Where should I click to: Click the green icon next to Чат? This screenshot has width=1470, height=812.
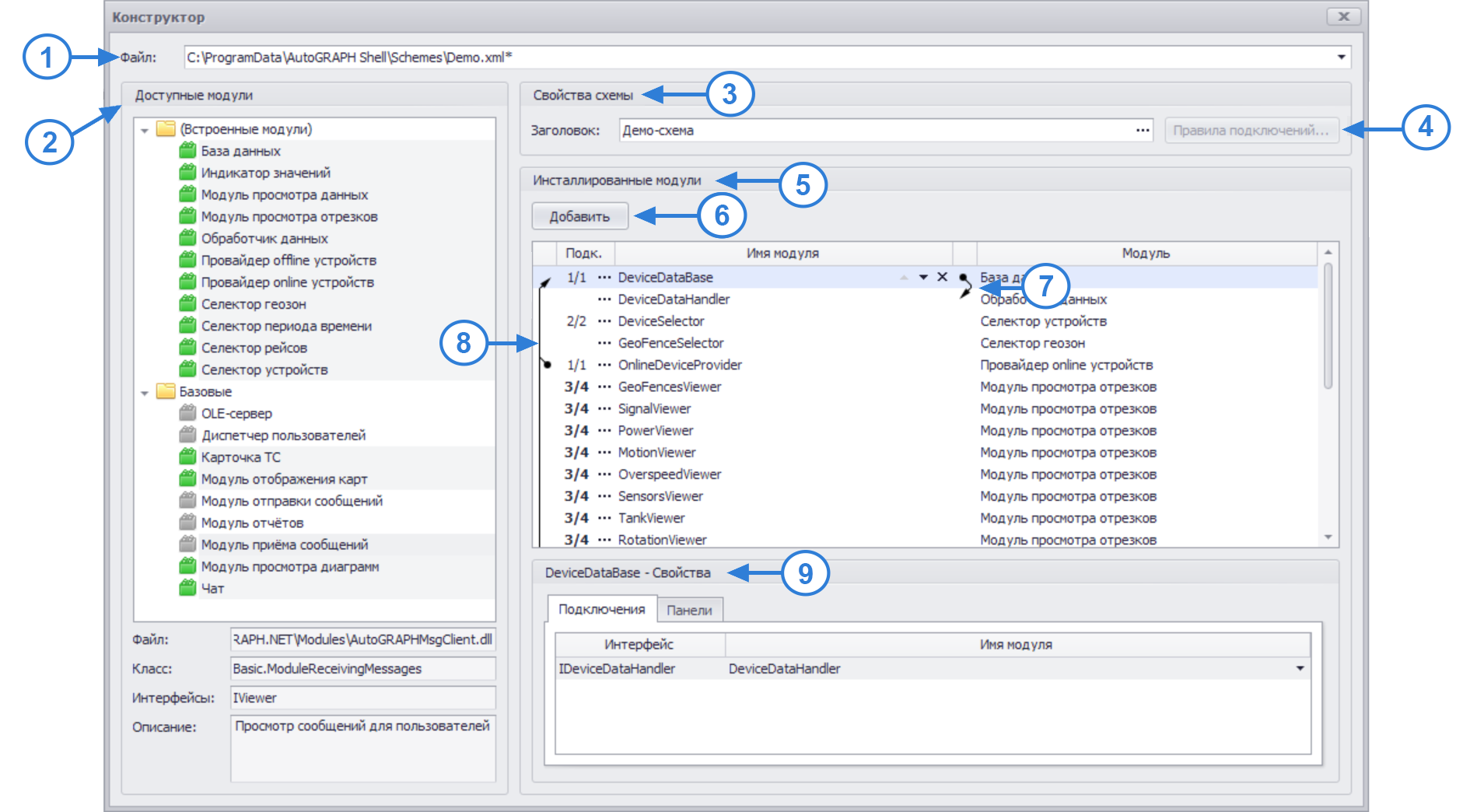pos(187,587)
